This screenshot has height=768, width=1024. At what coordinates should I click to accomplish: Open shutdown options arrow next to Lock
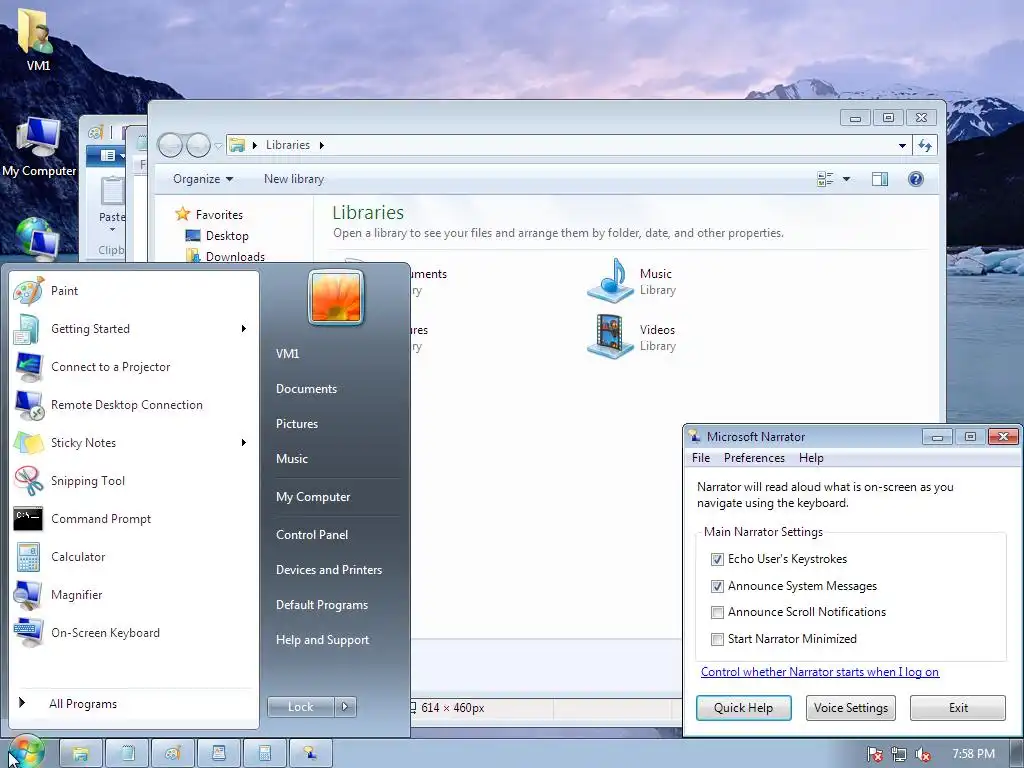tap(345, 707)
